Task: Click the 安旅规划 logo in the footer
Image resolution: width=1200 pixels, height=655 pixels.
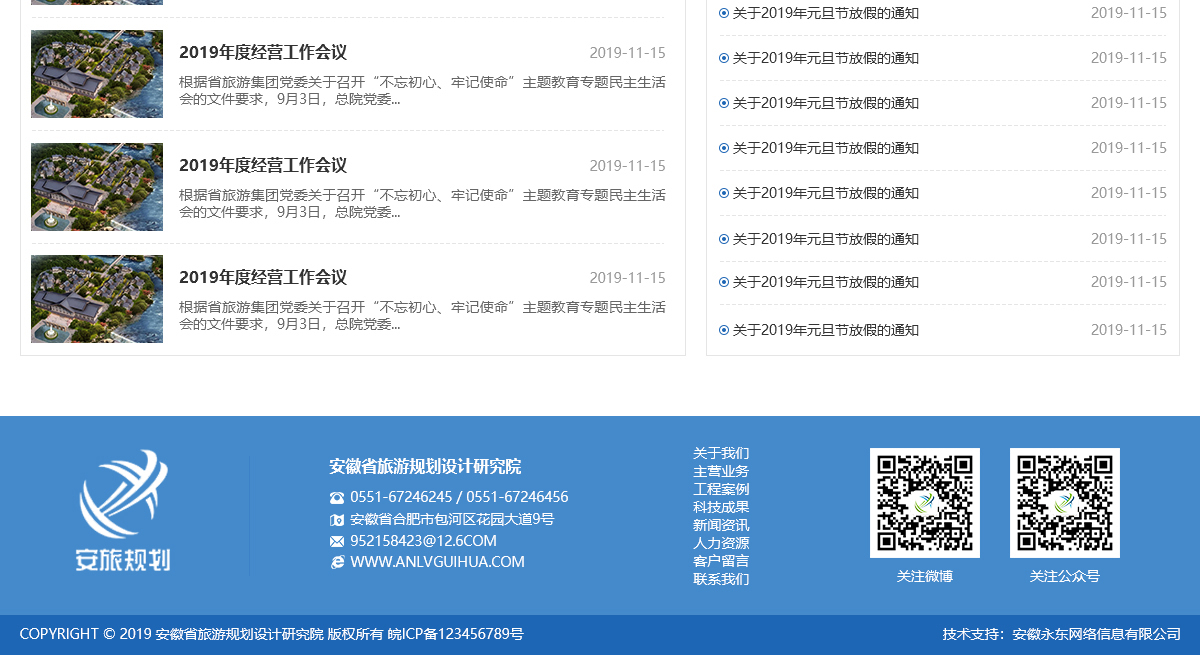Action: tap(123, 510)
